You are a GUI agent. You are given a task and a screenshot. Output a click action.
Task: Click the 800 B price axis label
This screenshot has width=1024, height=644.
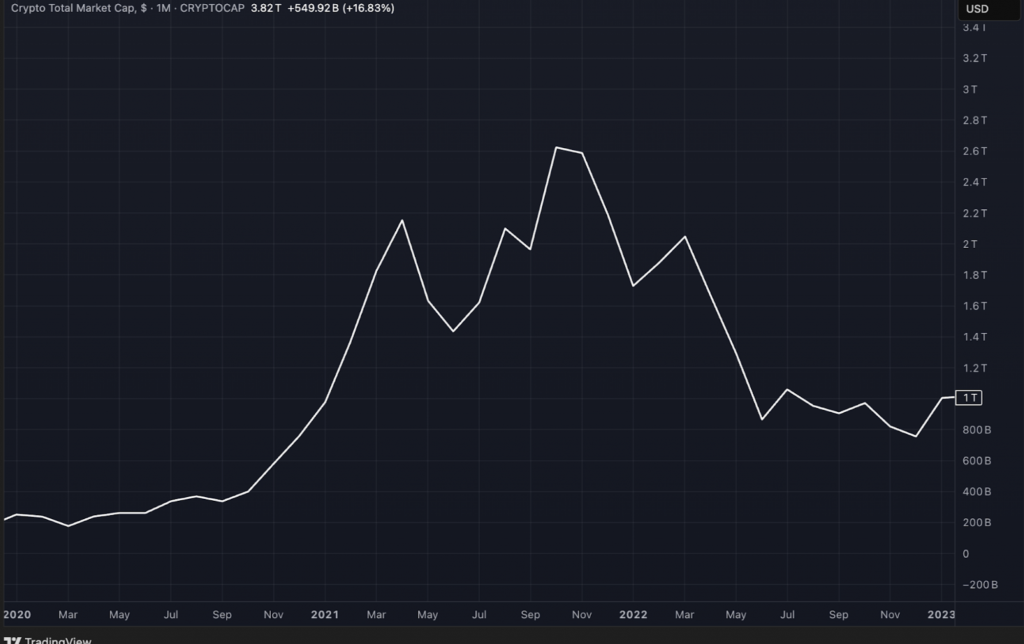(976, 430)
